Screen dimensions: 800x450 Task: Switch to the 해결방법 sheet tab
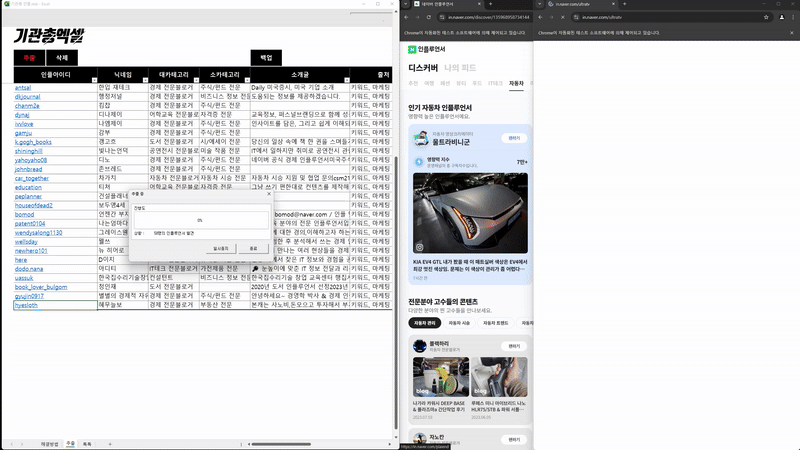tap(49, 444)
